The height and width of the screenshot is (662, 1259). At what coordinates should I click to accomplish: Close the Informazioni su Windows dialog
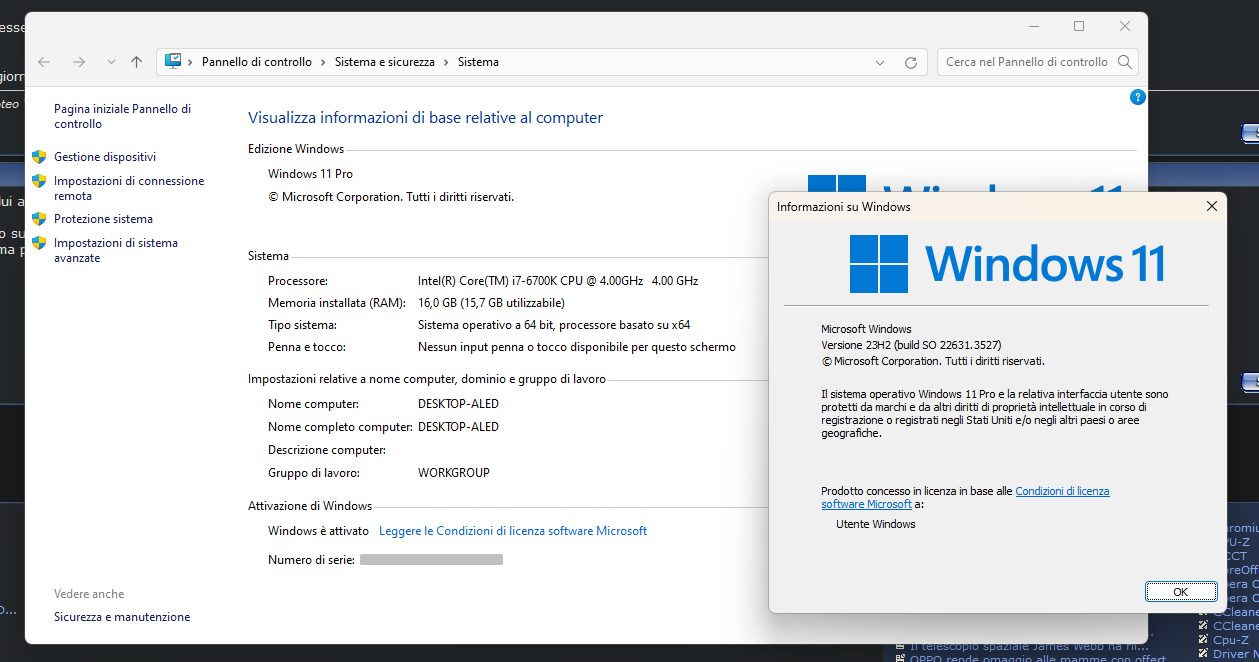1212,206
